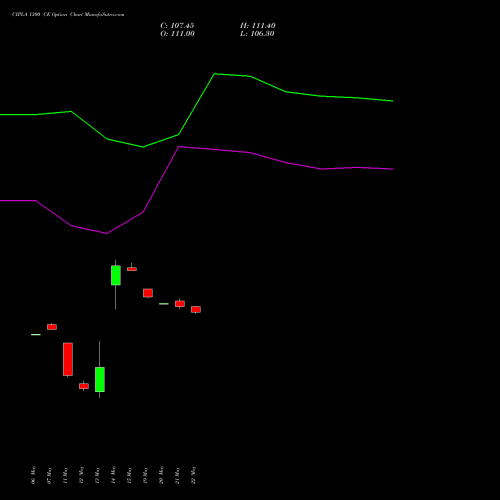Click the red 19 May candlestick
Image resolution: width=500 pixels, height=500 pixels.
148,293
